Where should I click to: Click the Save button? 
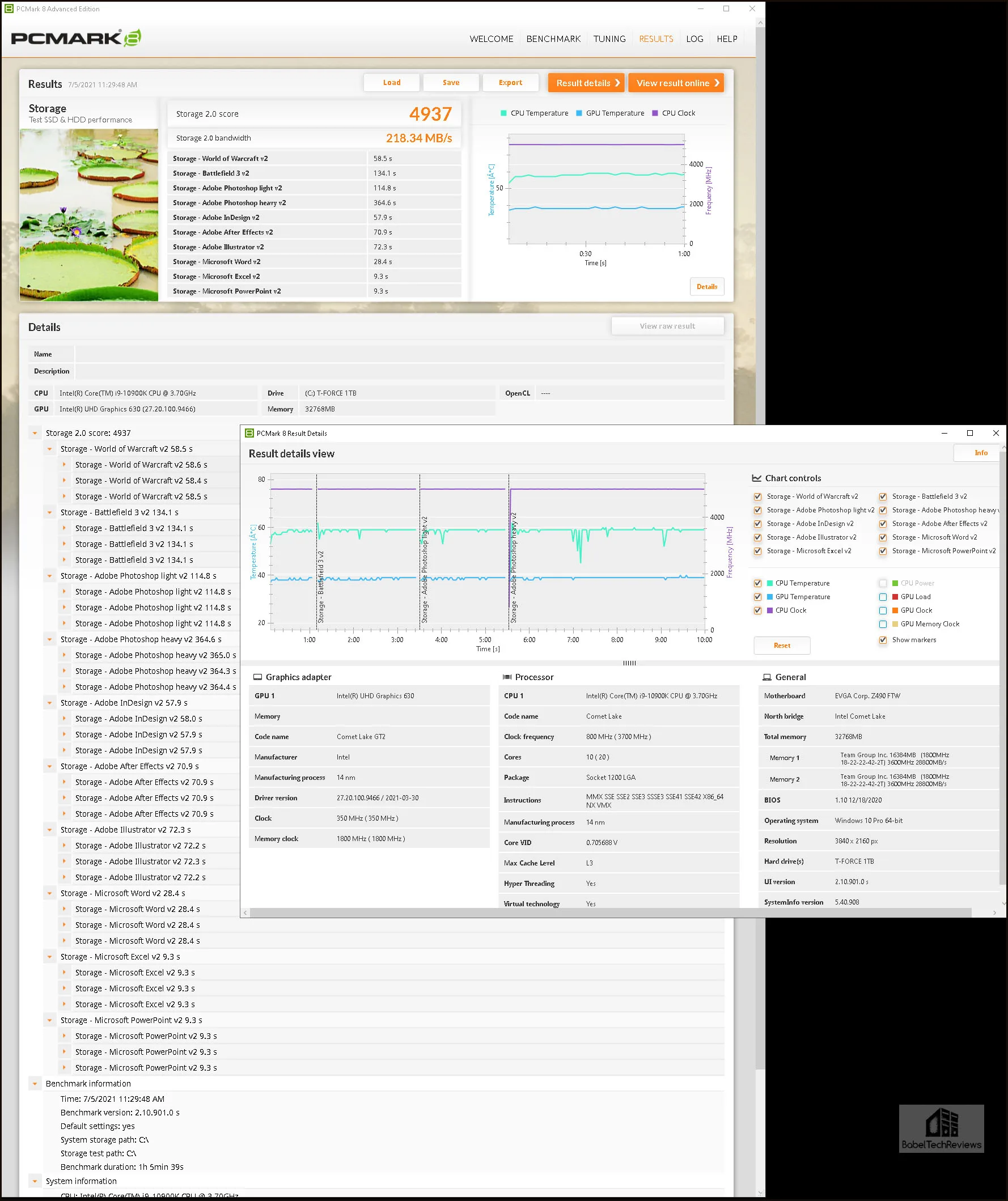[x=451, y=82]
